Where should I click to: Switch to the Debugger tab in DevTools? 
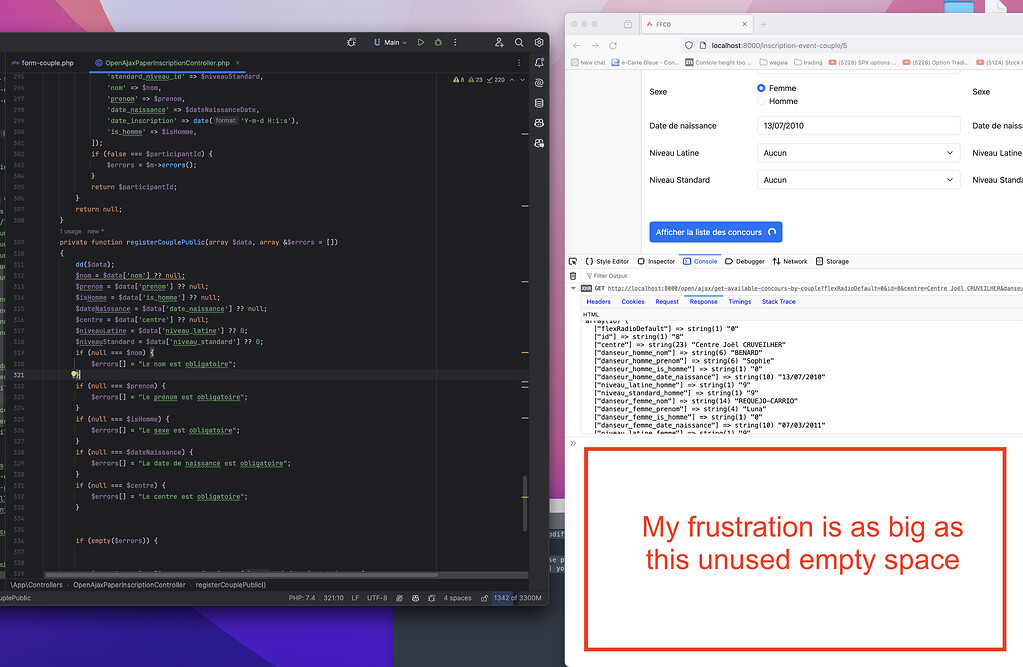coord(745,261)
